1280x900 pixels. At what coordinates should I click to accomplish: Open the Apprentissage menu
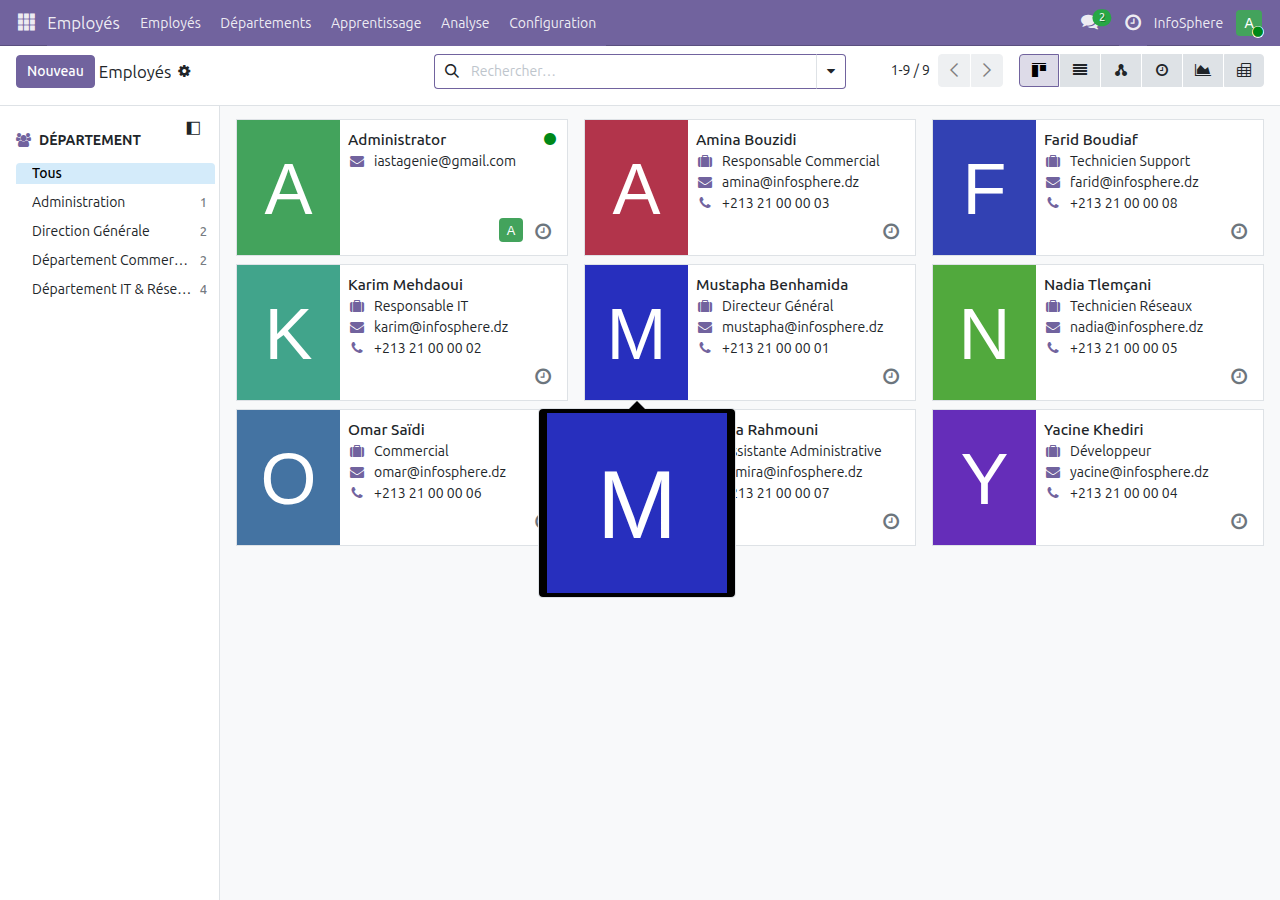click(376, 22)
